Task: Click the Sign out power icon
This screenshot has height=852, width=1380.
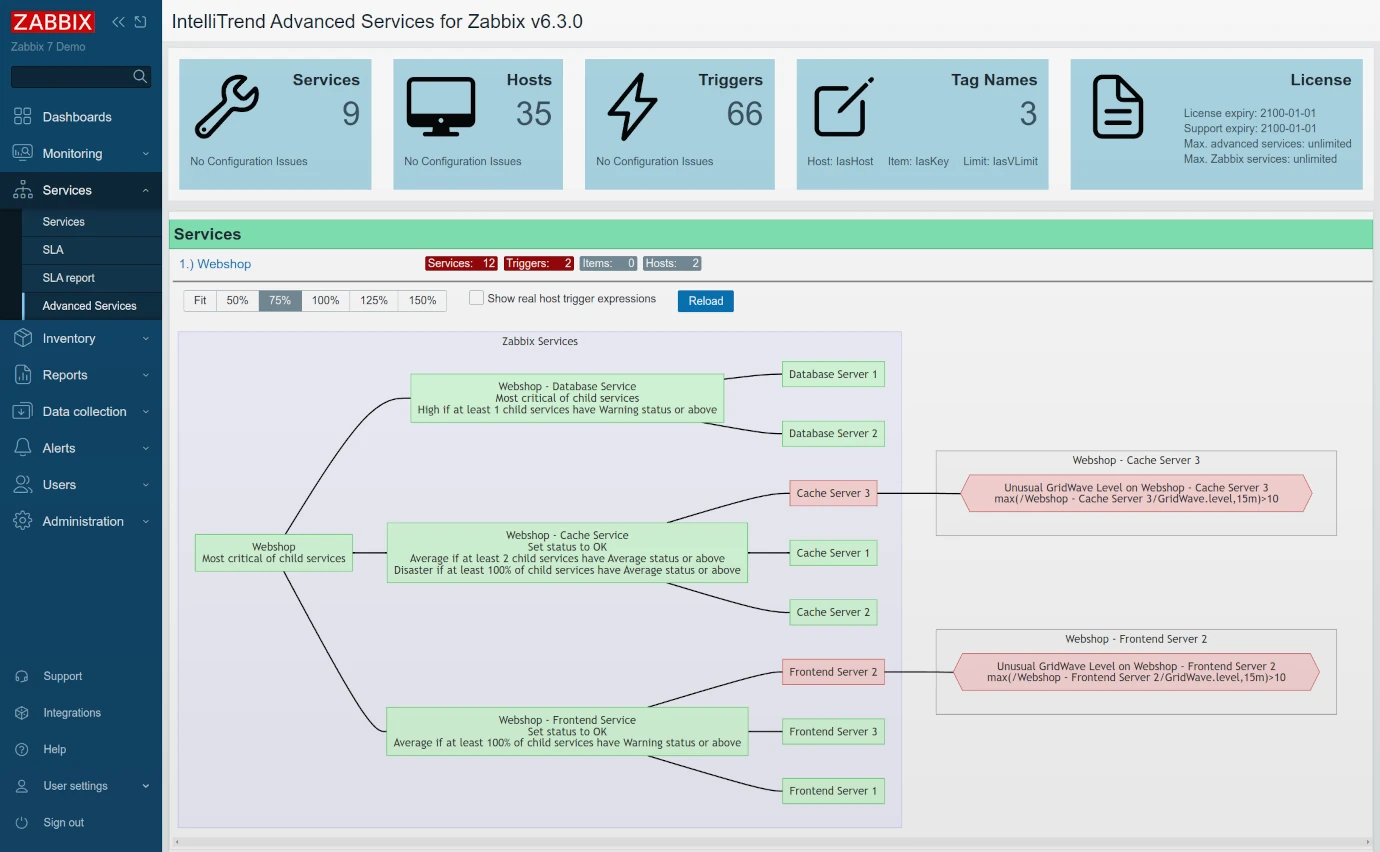Action: coord(22,822)
